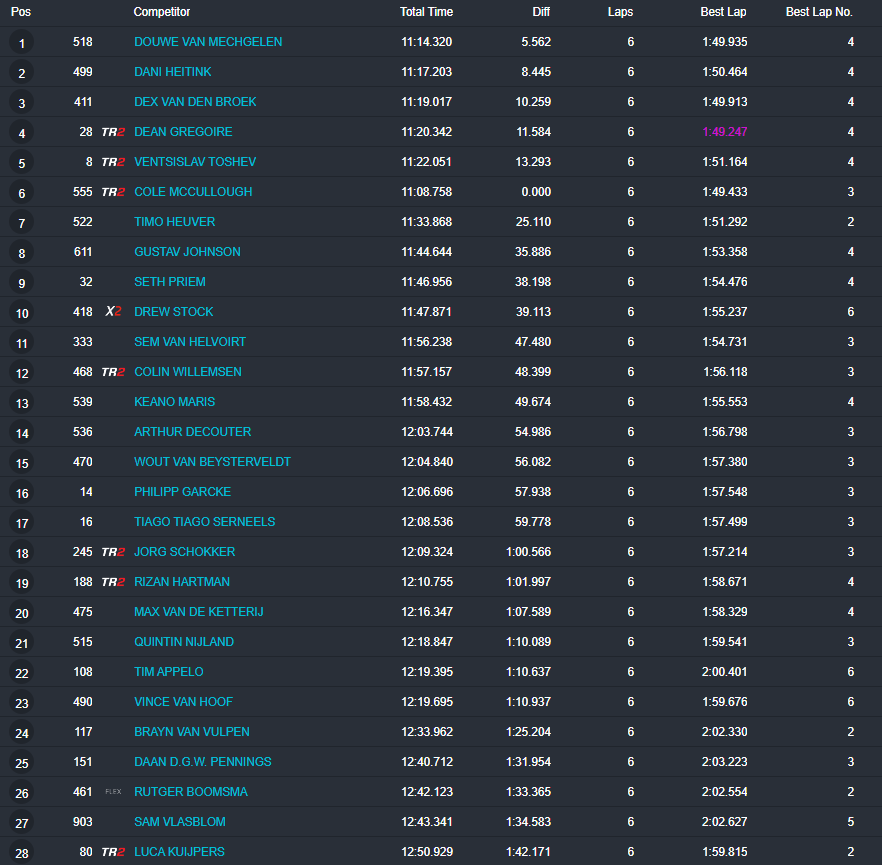This screenshot has height=865, width=882.
Task: Click Dean Gregoire's purple best lap time
Action: pyautogui.click(x=724, y=132)
